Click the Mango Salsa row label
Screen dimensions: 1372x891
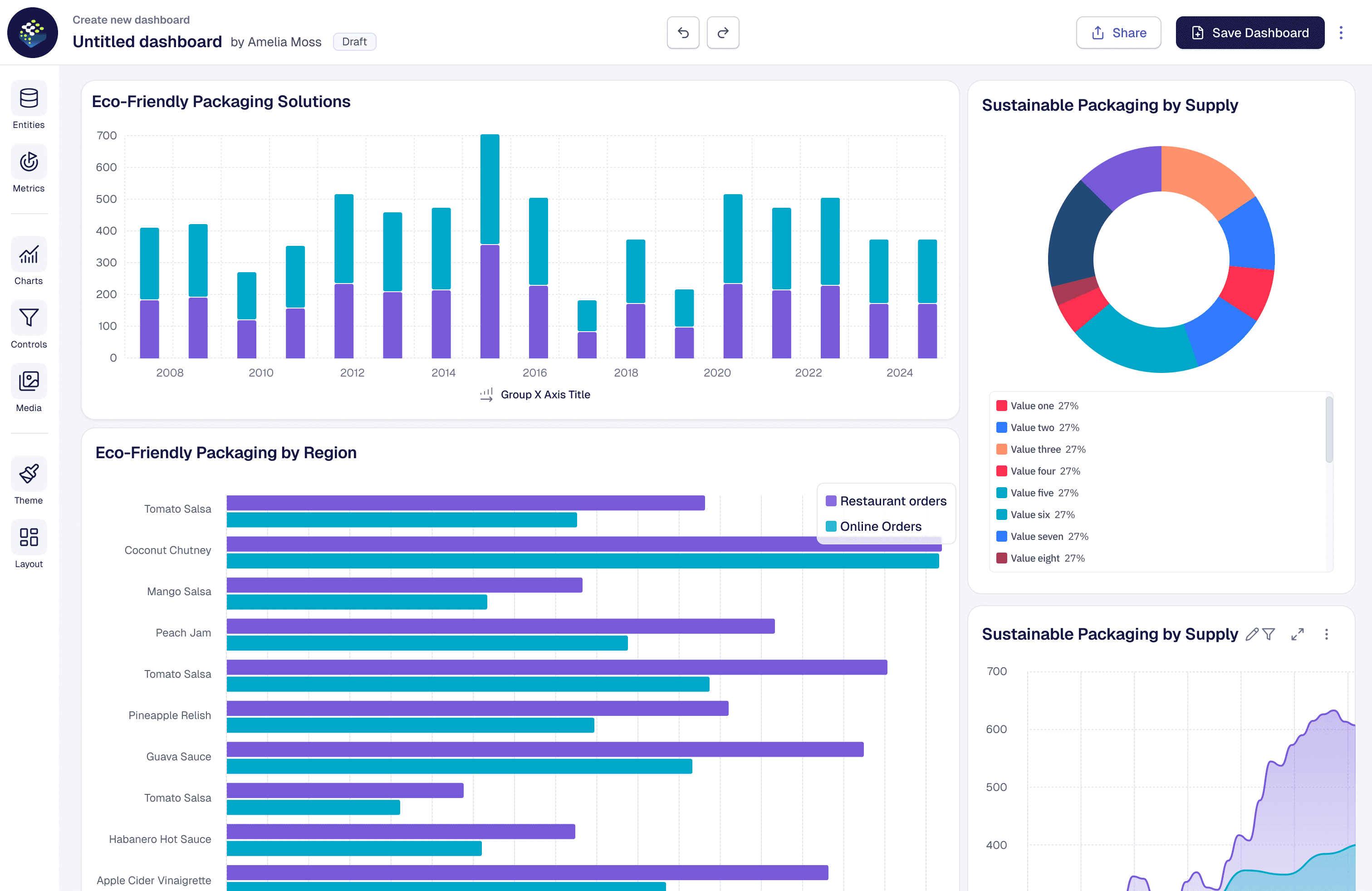pos(179,591)
